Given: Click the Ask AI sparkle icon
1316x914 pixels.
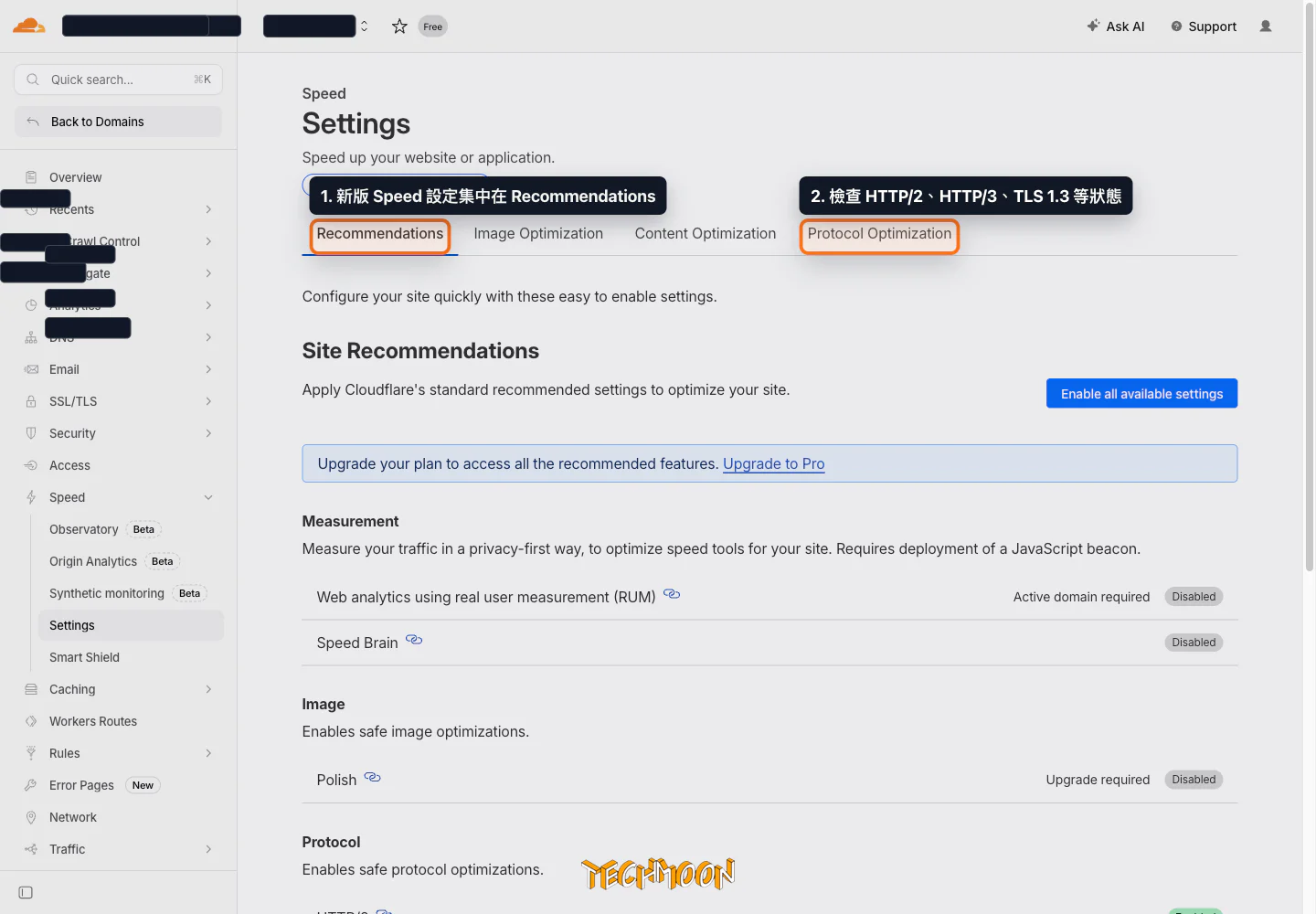Looking at the screenshot, I should tap(1093, 26).
